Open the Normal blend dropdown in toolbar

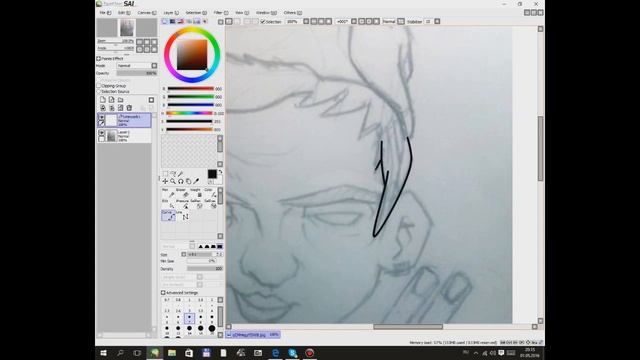393,21
